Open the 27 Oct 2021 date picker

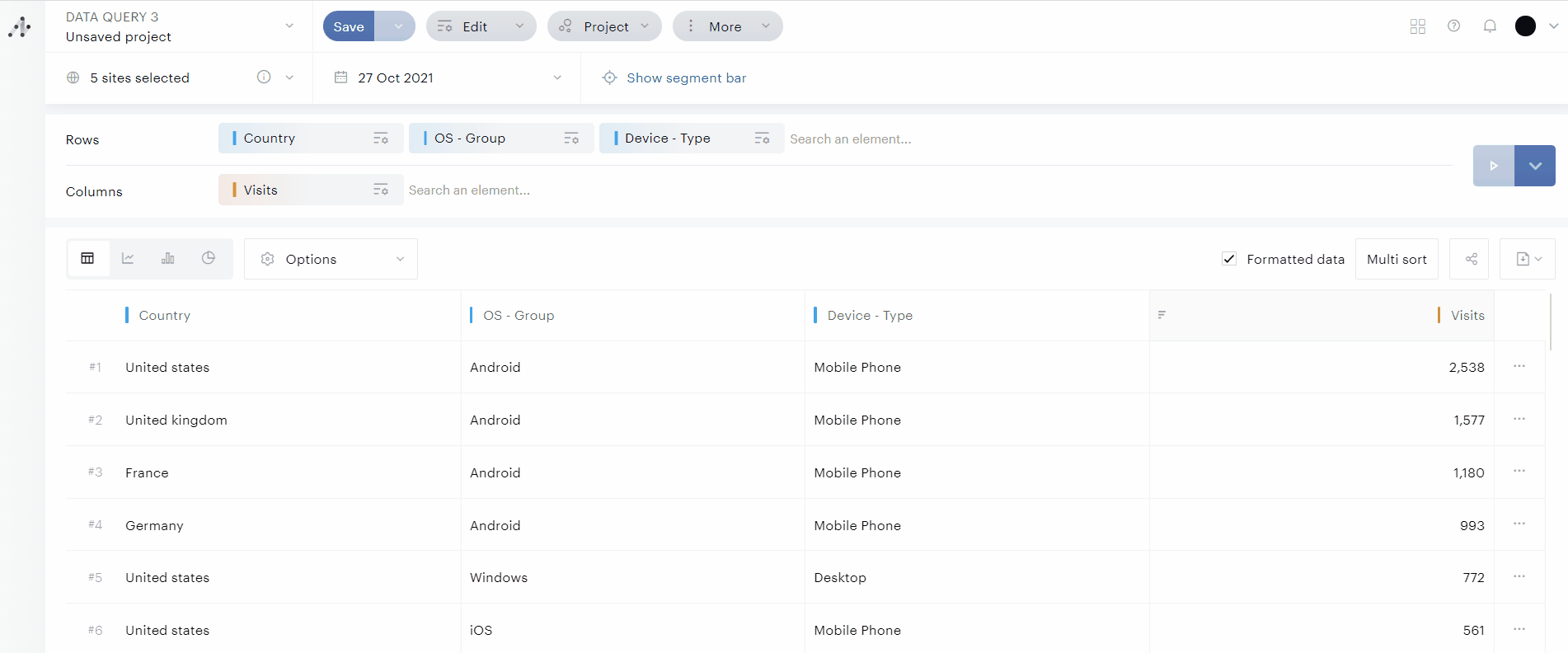coord(448,78)
